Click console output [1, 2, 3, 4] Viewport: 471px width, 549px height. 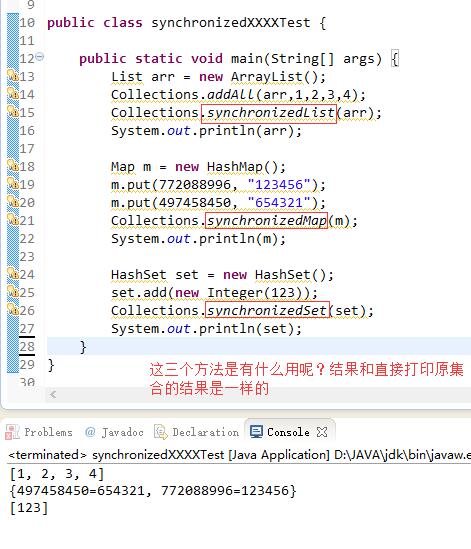[57, 474]
